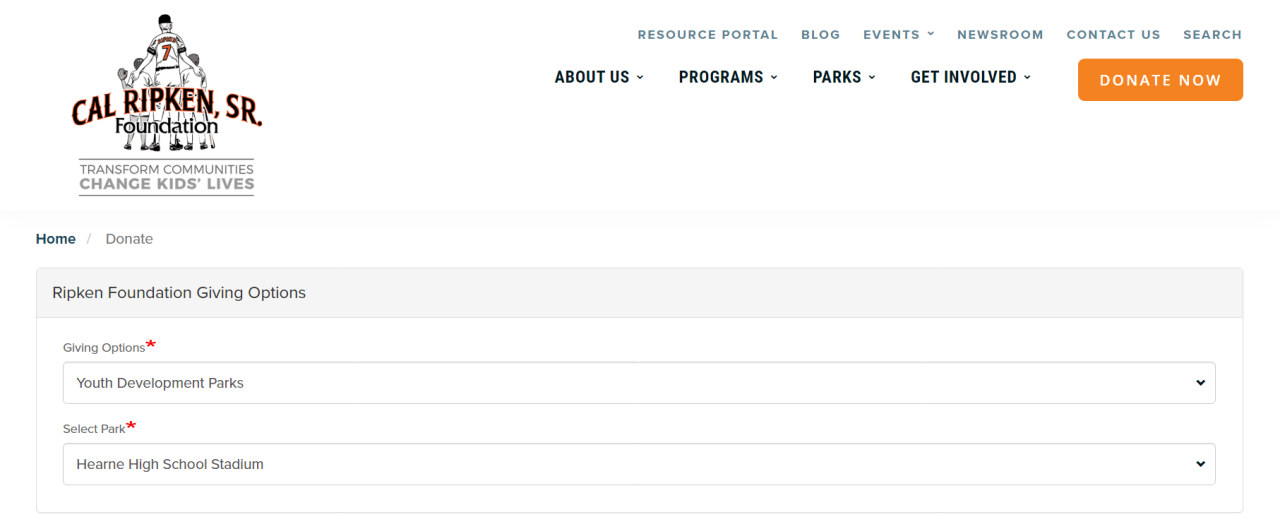
Task: Return to Home via breadcrumb
Action: [56, 239]
